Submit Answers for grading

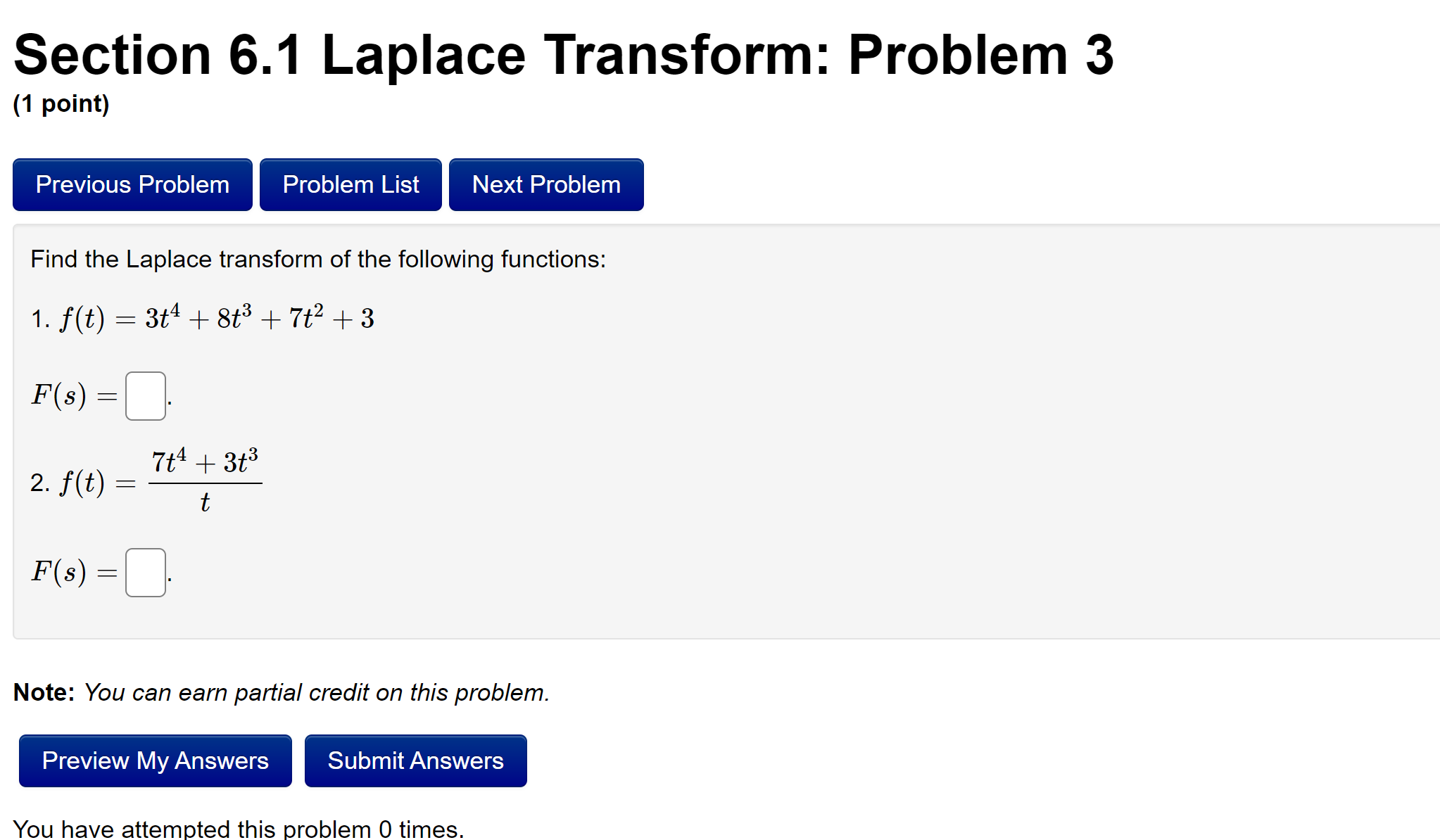415,760
